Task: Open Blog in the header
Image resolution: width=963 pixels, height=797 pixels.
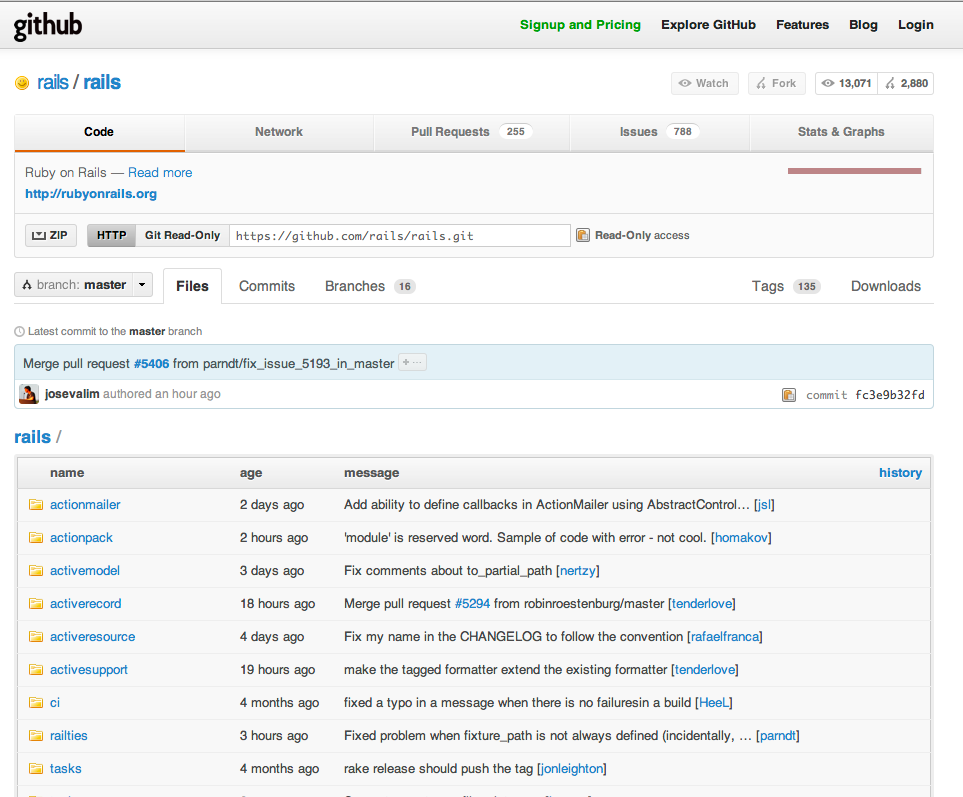Action: [x=863, y=25]
